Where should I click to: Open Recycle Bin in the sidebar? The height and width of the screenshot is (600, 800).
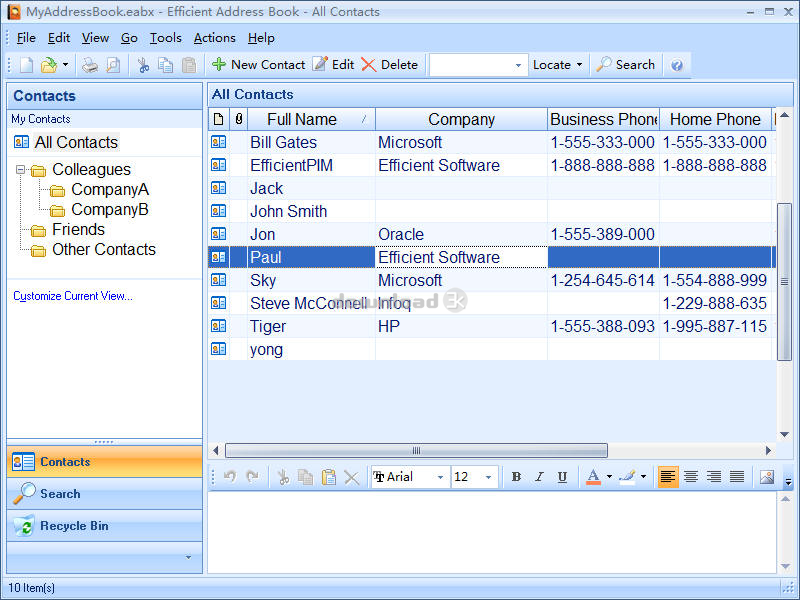click(x=73, y=526)
